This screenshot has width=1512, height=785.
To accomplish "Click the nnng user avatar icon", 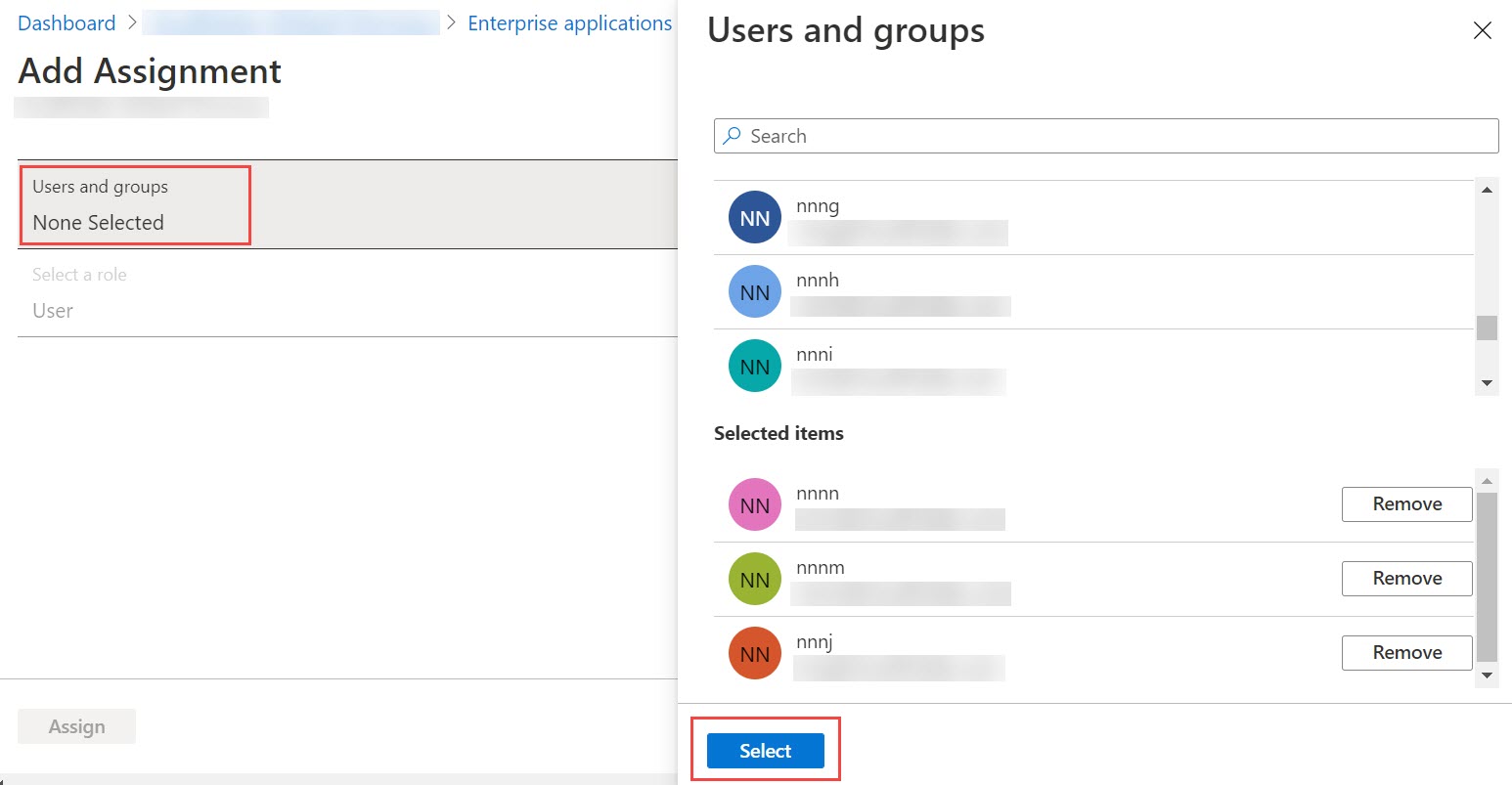I will click(755, 218).
